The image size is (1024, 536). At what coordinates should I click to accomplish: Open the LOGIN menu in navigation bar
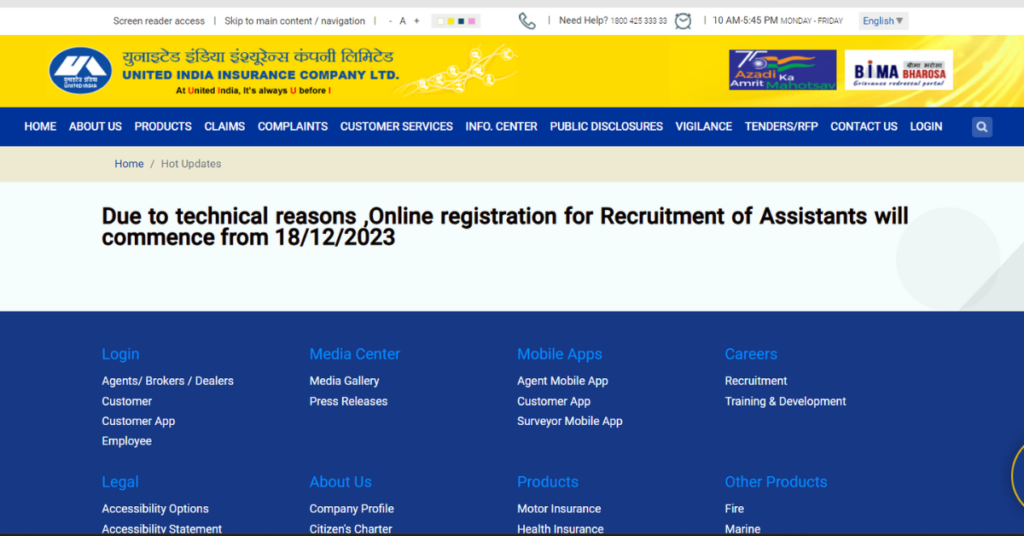(926, 127)
